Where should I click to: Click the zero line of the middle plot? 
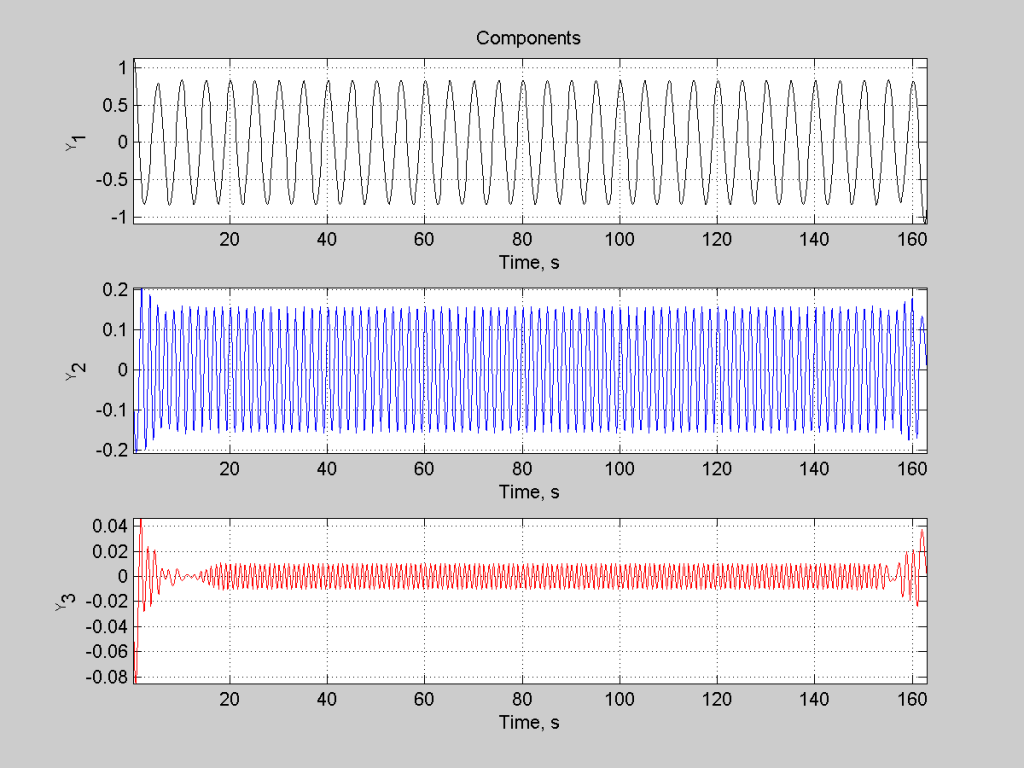[500, 368]
